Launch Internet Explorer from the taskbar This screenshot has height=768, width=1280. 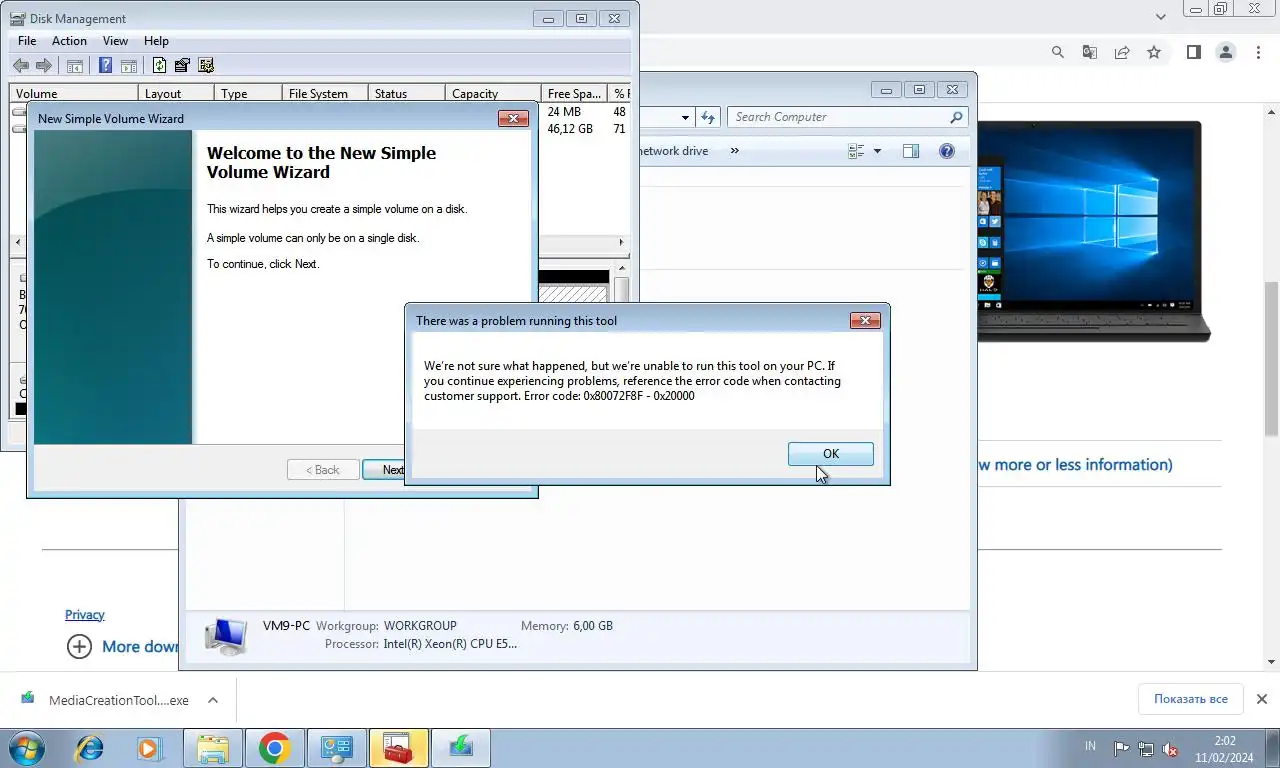click(89, 748)
